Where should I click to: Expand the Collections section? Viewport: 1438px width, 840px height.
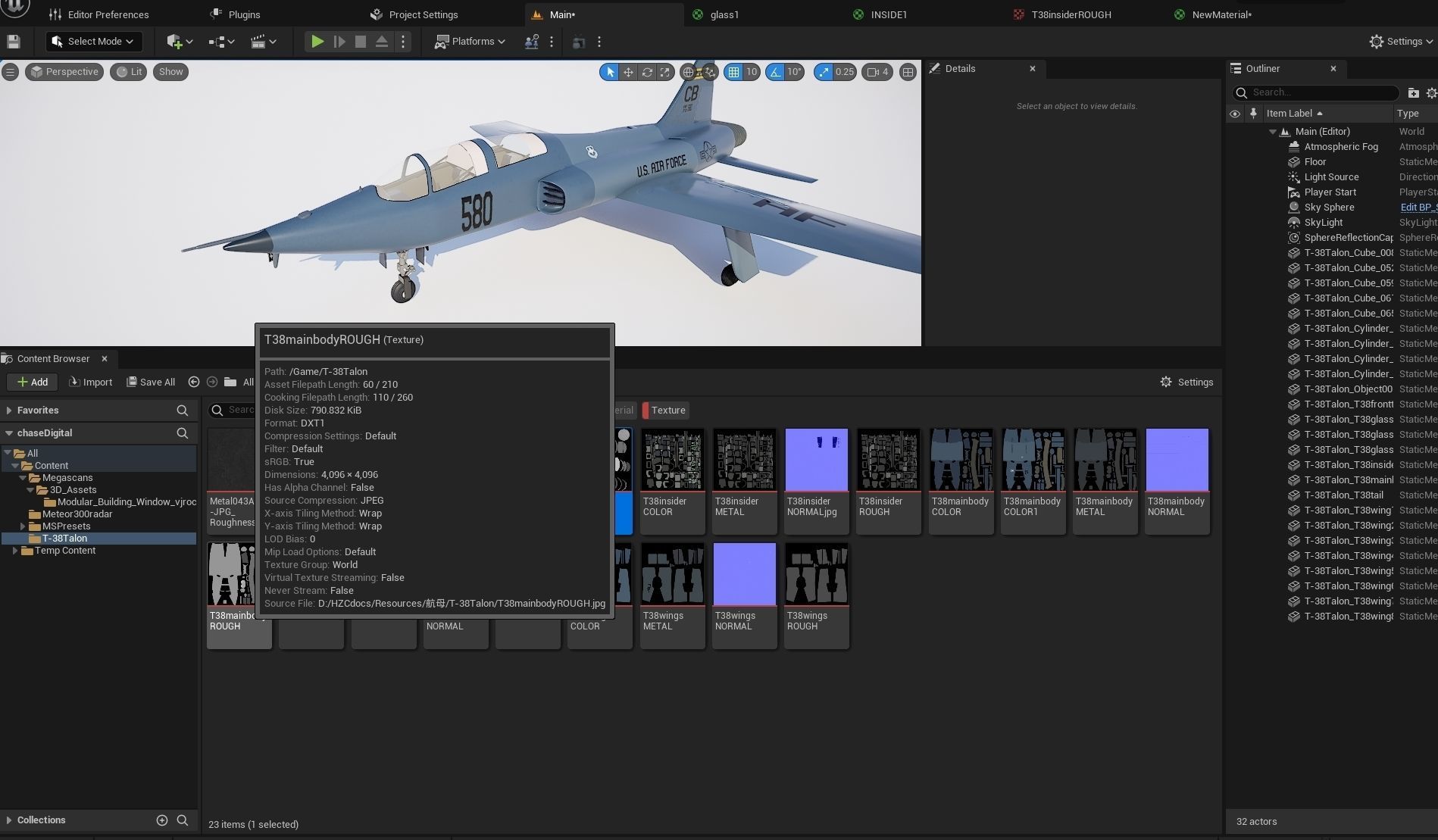coord(9,820)
